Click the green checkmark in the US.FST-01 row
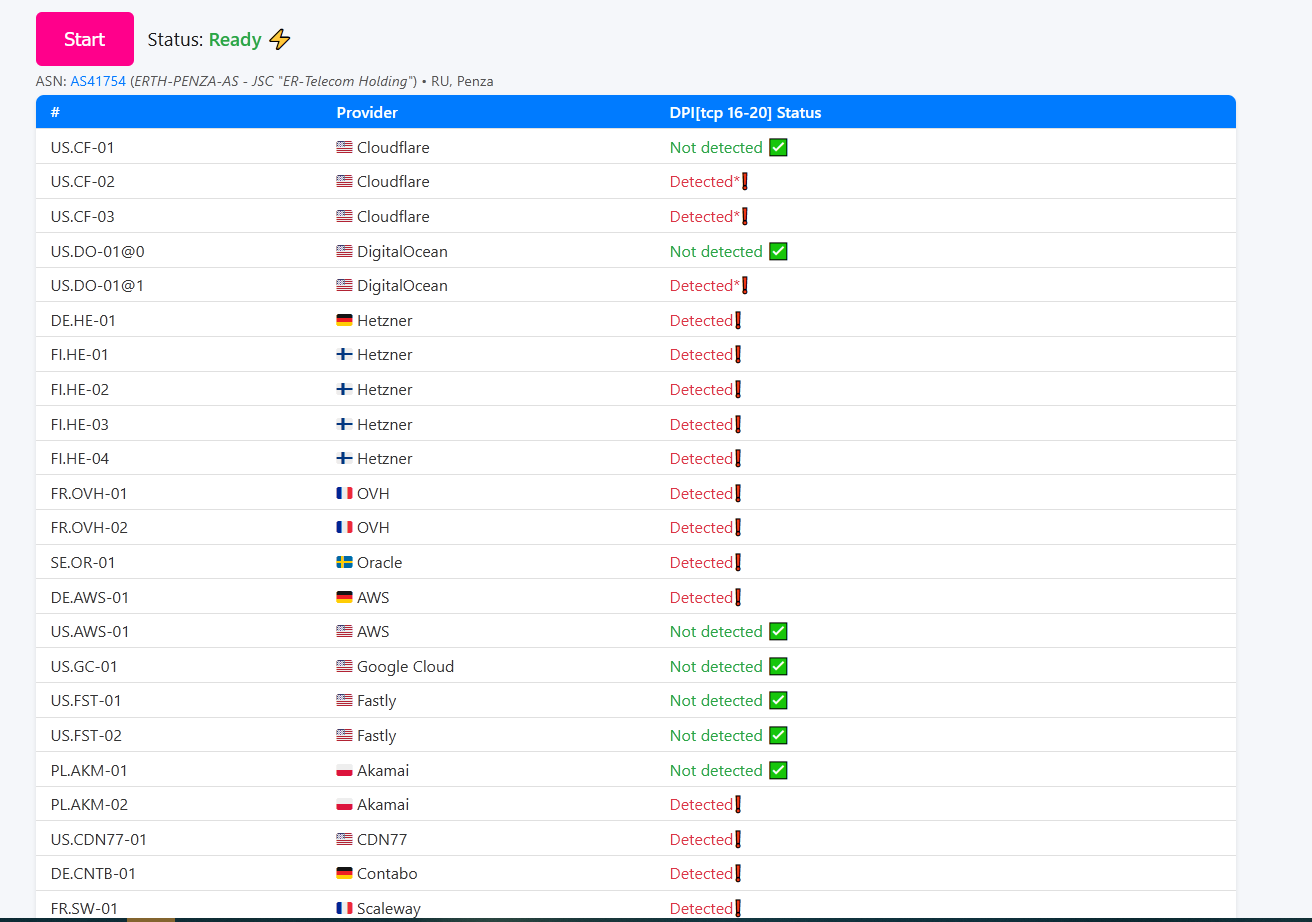Screen dimensions: 1312x922 point(778,700)
